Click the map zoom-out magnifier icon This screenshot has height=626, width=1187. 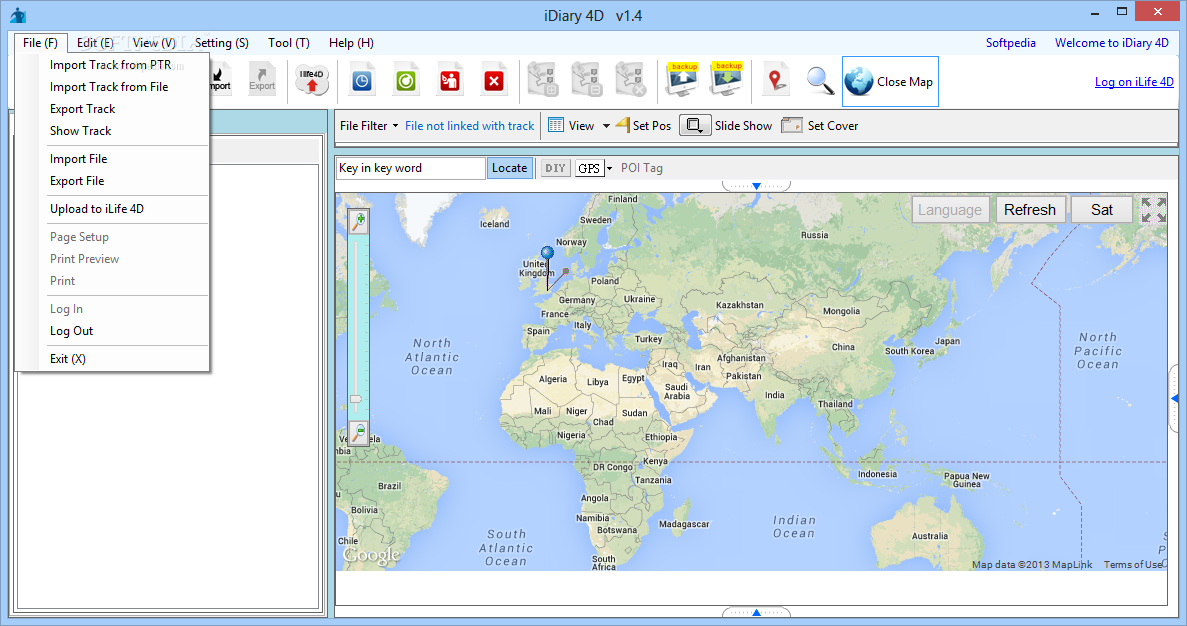359,432
